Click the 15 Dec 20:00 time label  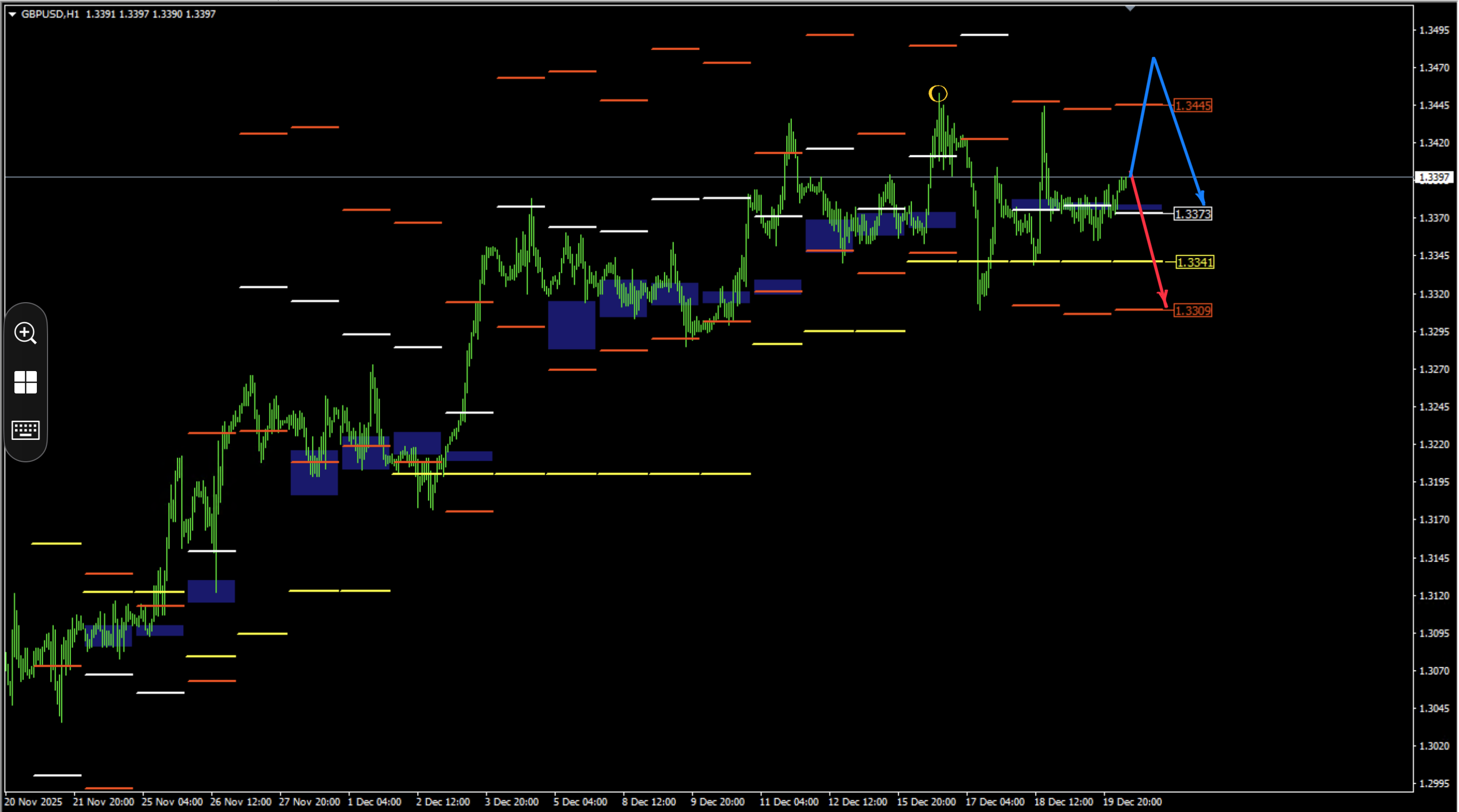coord(927,802)
